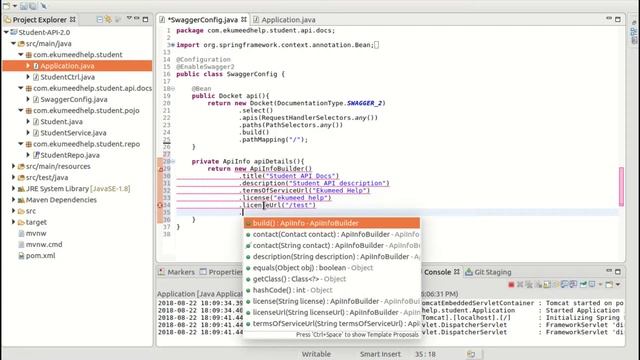Viewport: 640px width, 360px height.
Task: Select Student.java in Project Explorer
Action: (x=61, y=122)
